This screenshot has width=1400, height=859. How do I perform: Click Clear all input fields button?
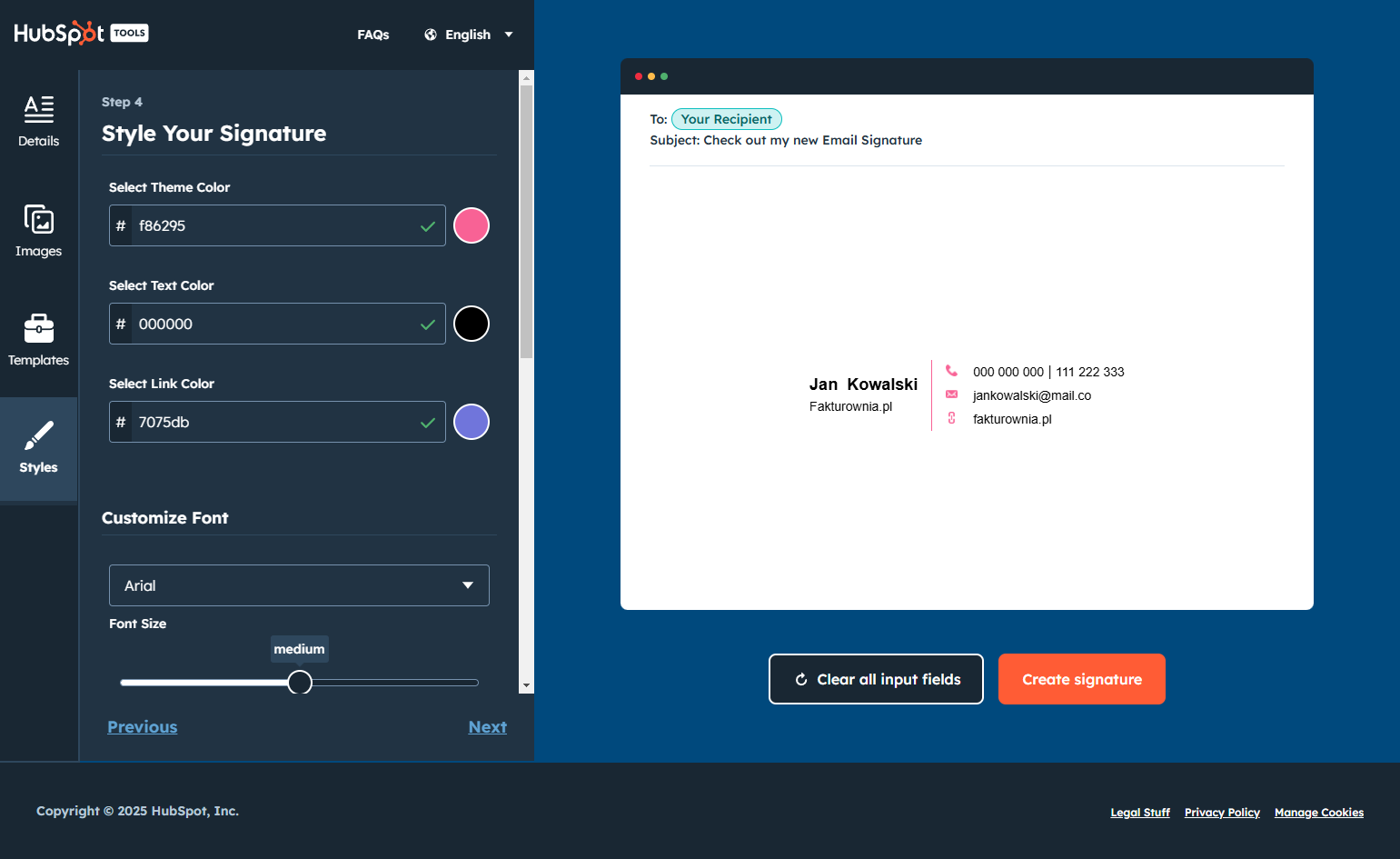point(876,679)
